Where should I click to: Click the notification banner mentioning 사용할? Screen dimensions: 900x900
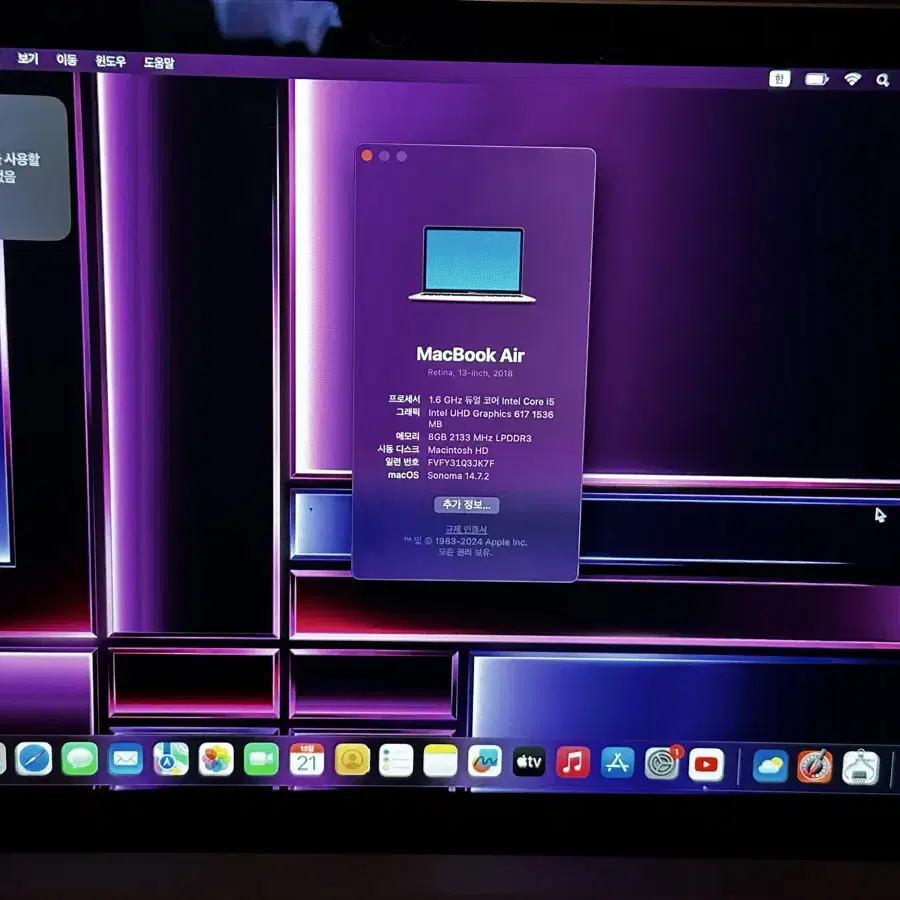pyautogui.click(x=33, y=167)
